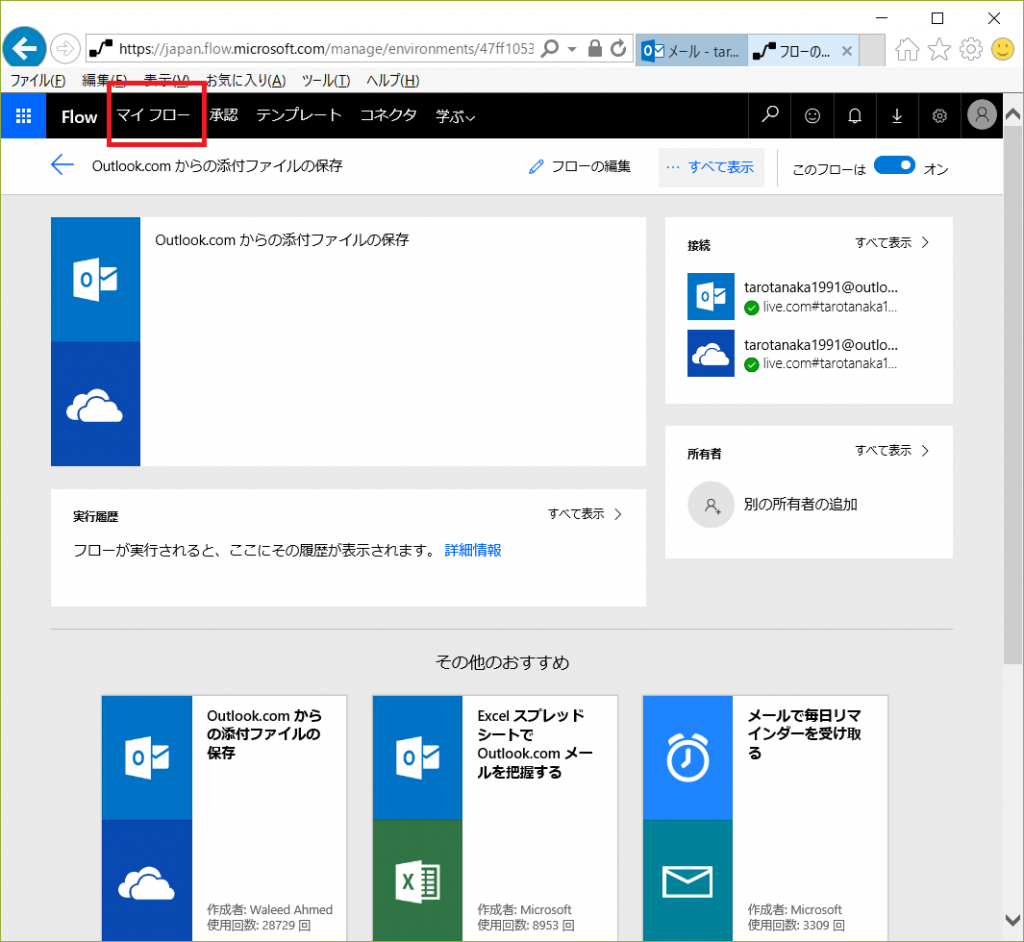The width and height of the screenshot is (1024, 942).
Task: Open the ファイル(F) menu
Action: point(38,80)
